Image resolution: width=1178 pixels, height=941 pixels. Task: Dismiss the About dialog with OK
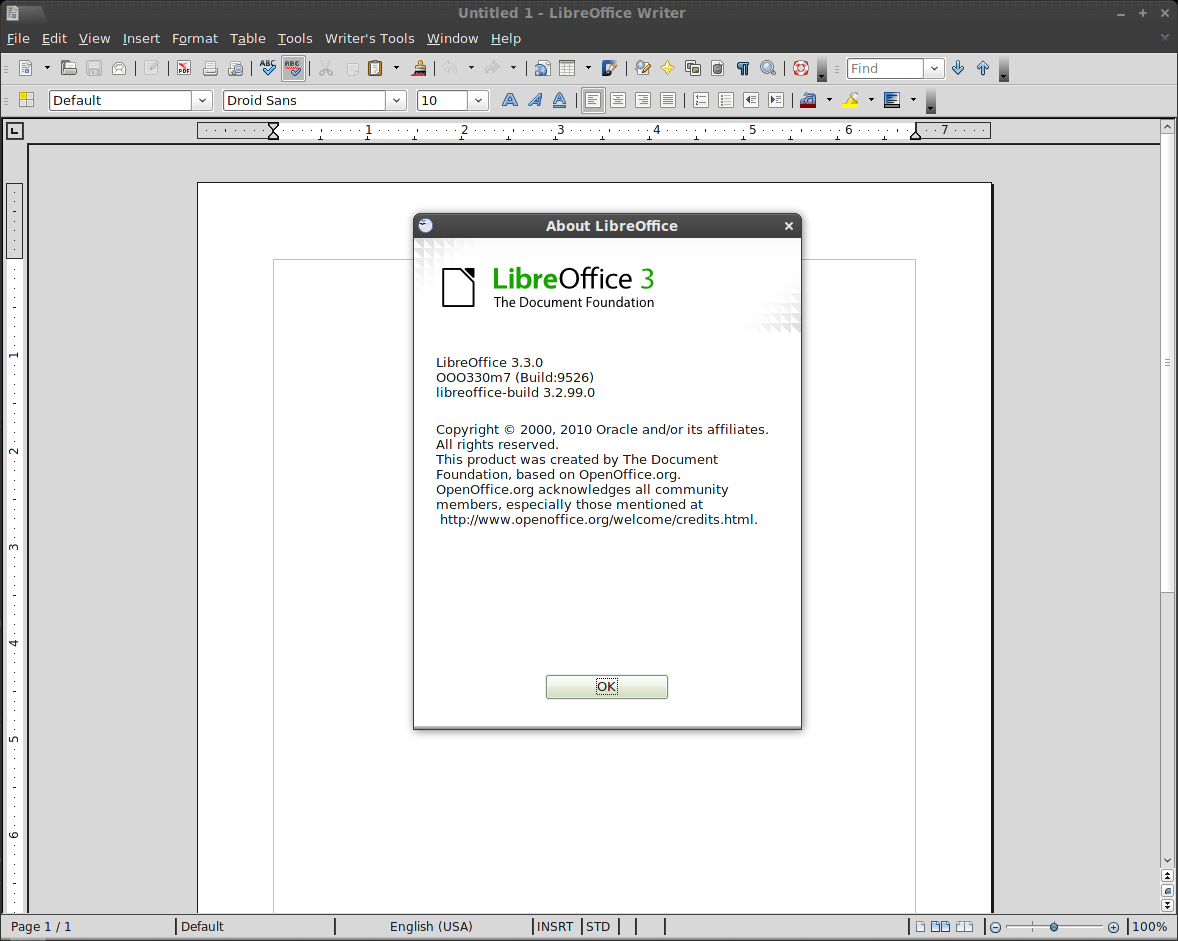click(606, 687)
